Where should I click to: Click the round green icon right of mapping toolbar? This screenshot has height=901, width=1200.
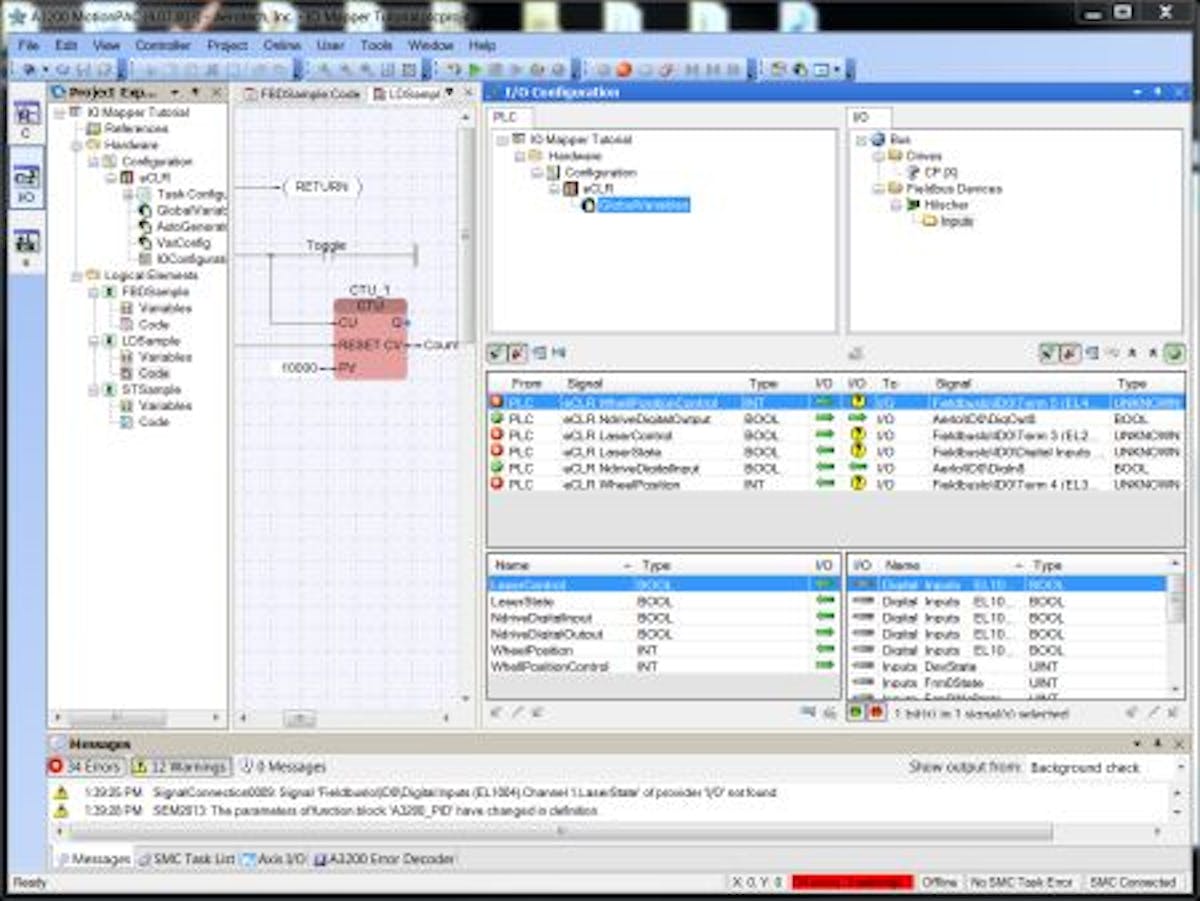pyautogui.click(x=1174, y=352)
